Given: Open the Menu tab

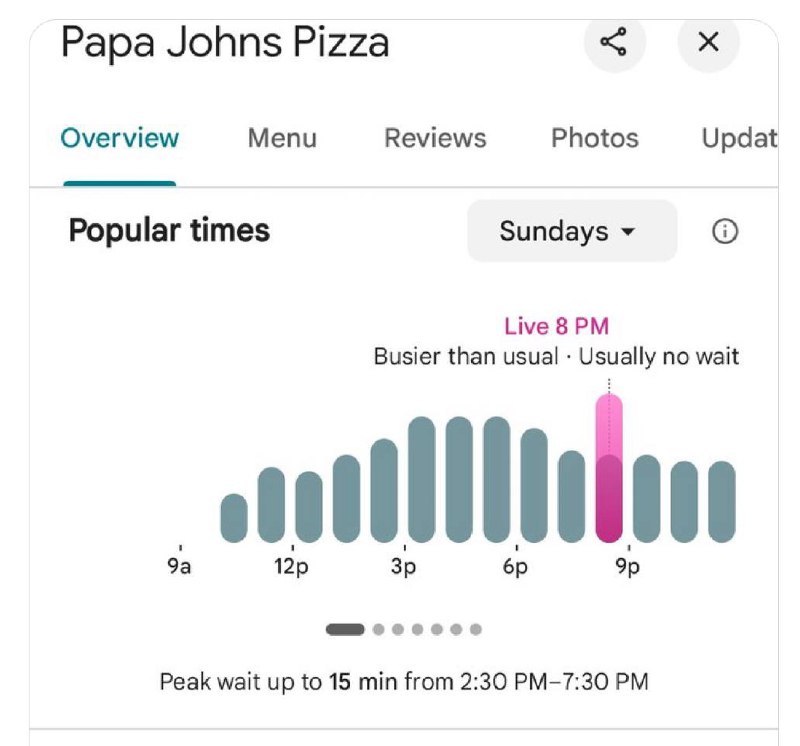Looking at the screenshot, I should point(282,138).
